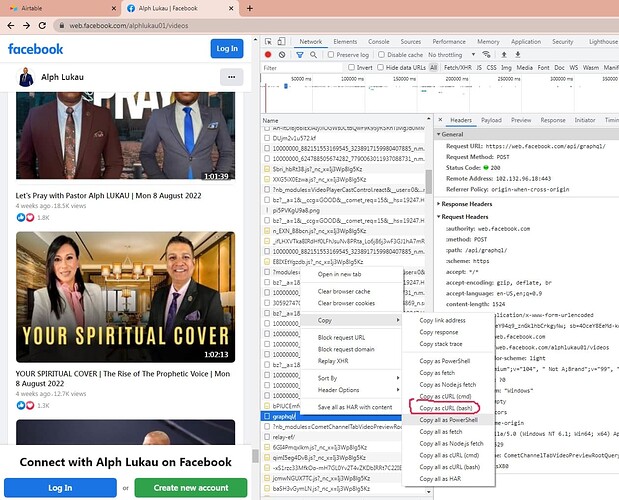This screenshot has height=500, width=619.
Task: Click the browser forward arrow
Action: pyautogui.click(x=26, y=26)
